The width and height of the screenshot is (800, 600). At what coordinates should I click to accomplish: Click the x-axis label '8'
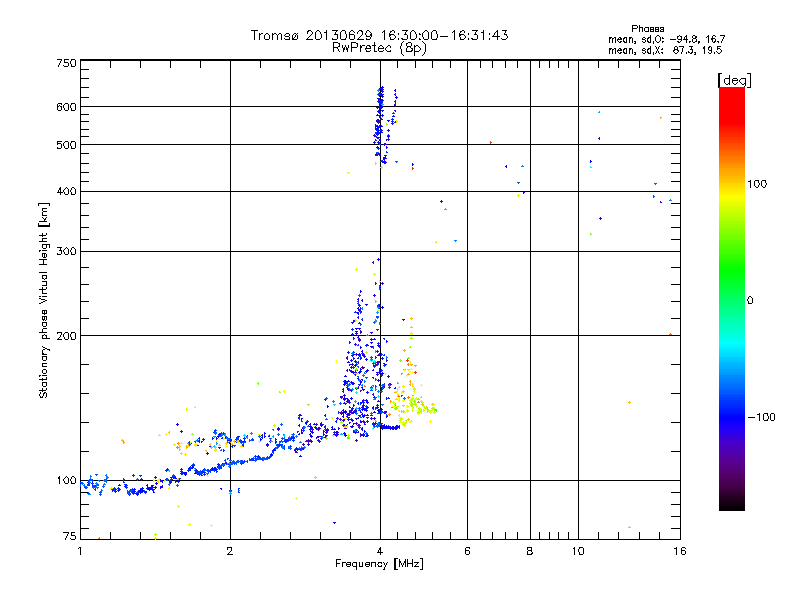[x=530, y=551]
